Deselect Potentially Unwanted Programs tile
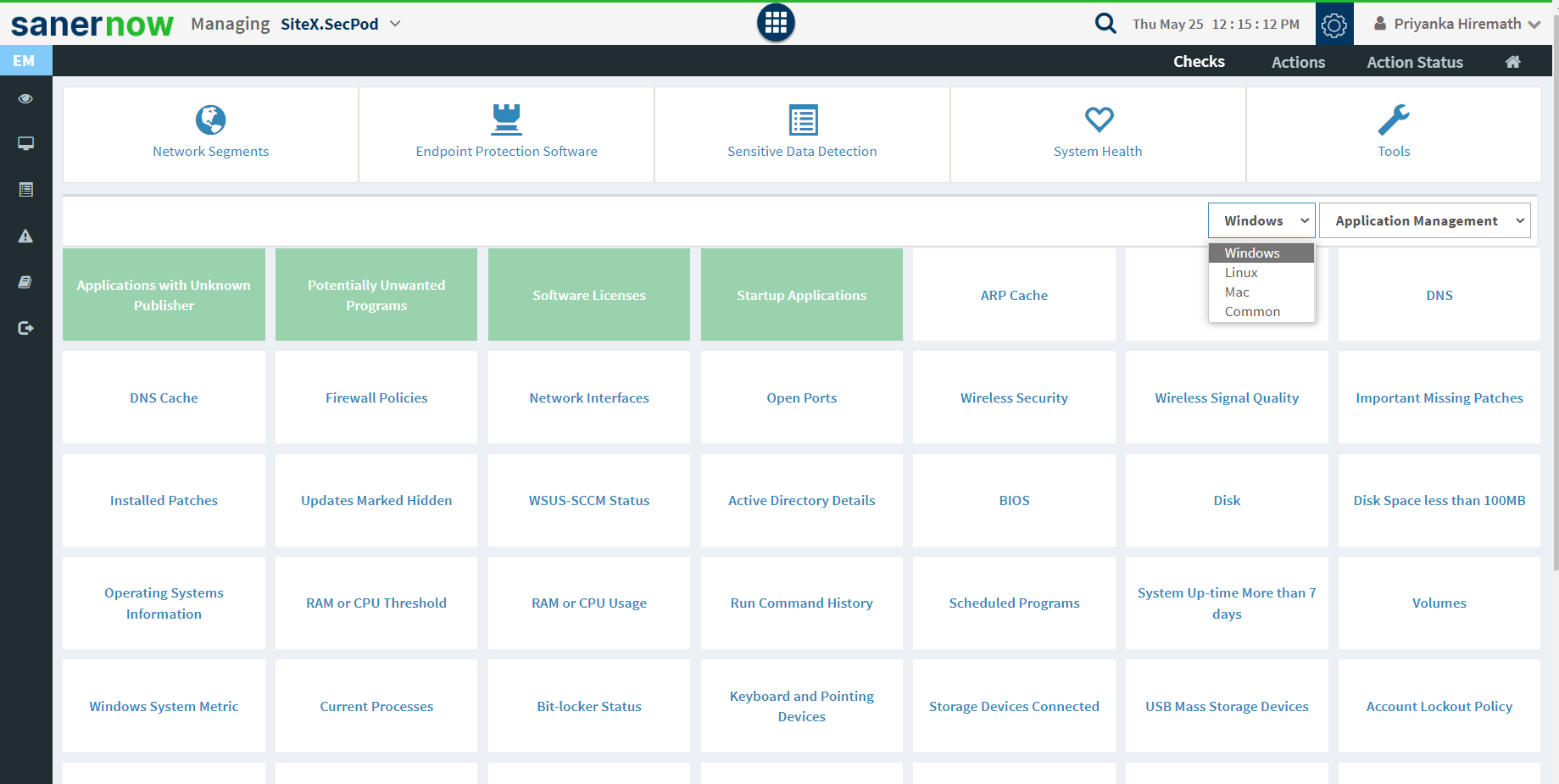The width and height of the screenshot is (1559, 784). (376, 295)
